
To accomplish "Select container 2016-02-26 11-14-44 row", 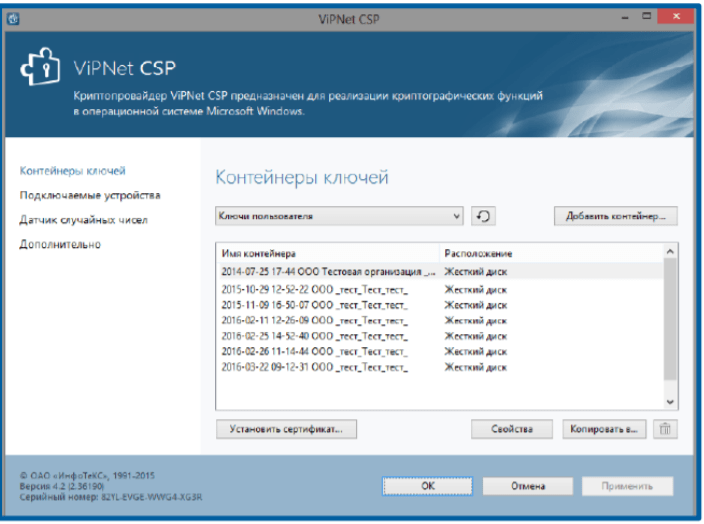I will (x=440, y=352).
